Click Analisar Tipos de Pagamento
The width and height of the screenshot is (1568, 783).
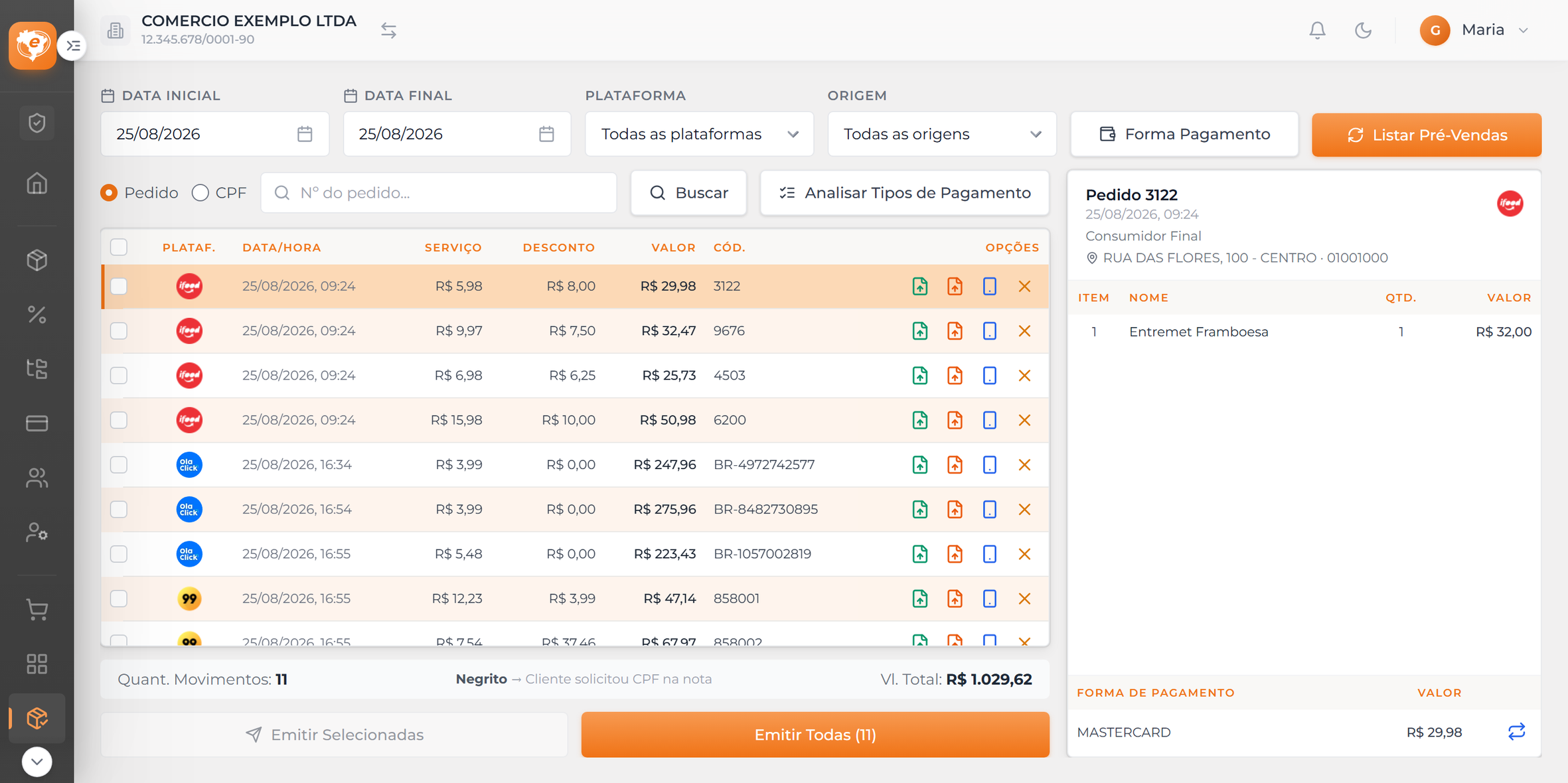tap(904, 192)
